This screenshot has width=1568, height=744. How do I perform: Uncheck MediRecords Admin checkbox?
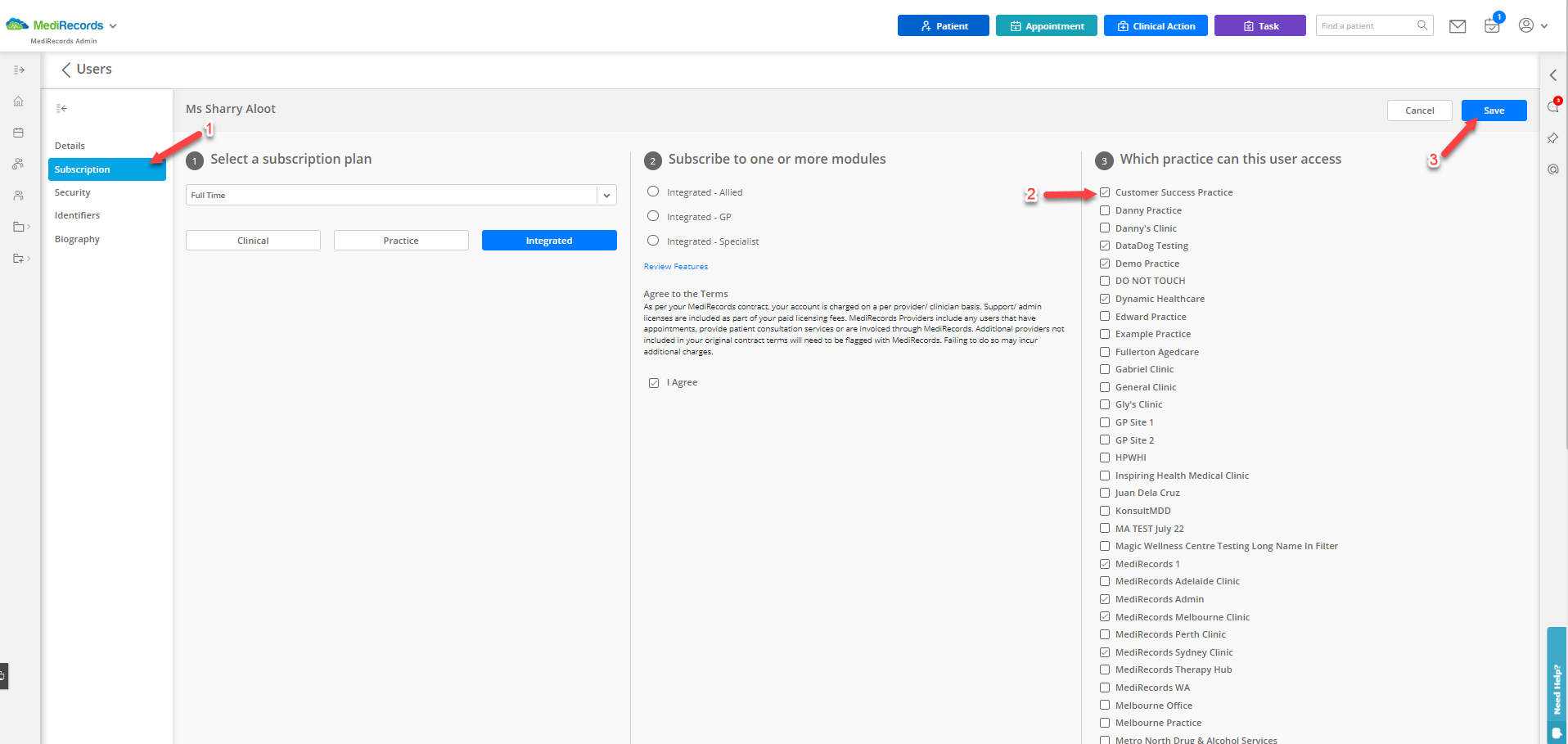pyautogui.click(x=1105, y=599)
